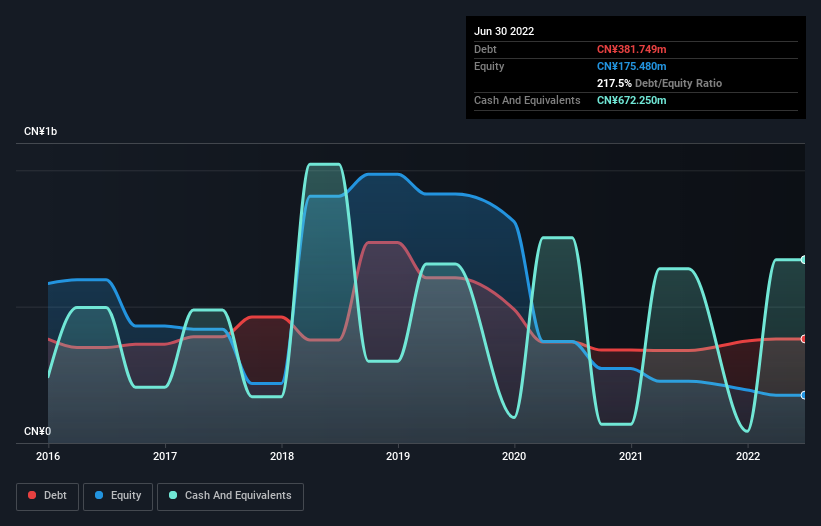Screen dimensions: 821x526
Task: Click the teal dot in Cash legend
Action: click(x=173, y=495)
